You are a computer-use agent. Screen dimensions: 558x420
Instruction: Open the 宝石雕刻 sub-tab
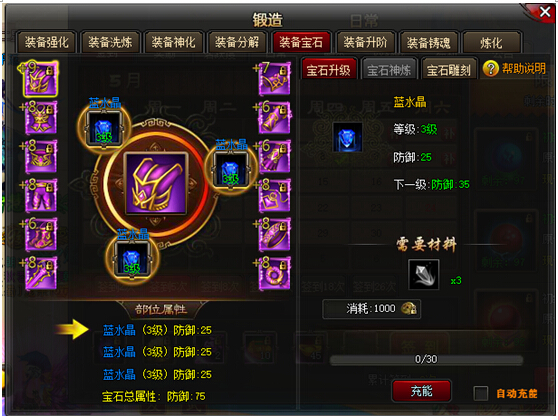pyautogui.click(x=449, y=70)
